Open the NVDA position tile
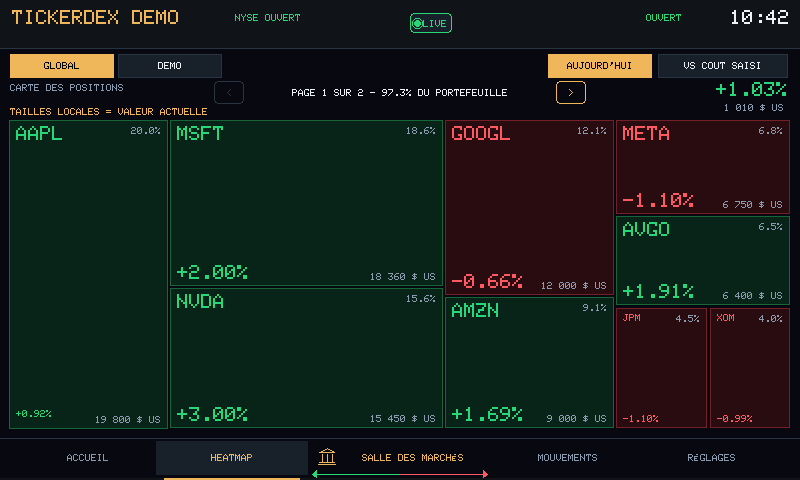Screen dimensions: 800x480 [306, 358]
